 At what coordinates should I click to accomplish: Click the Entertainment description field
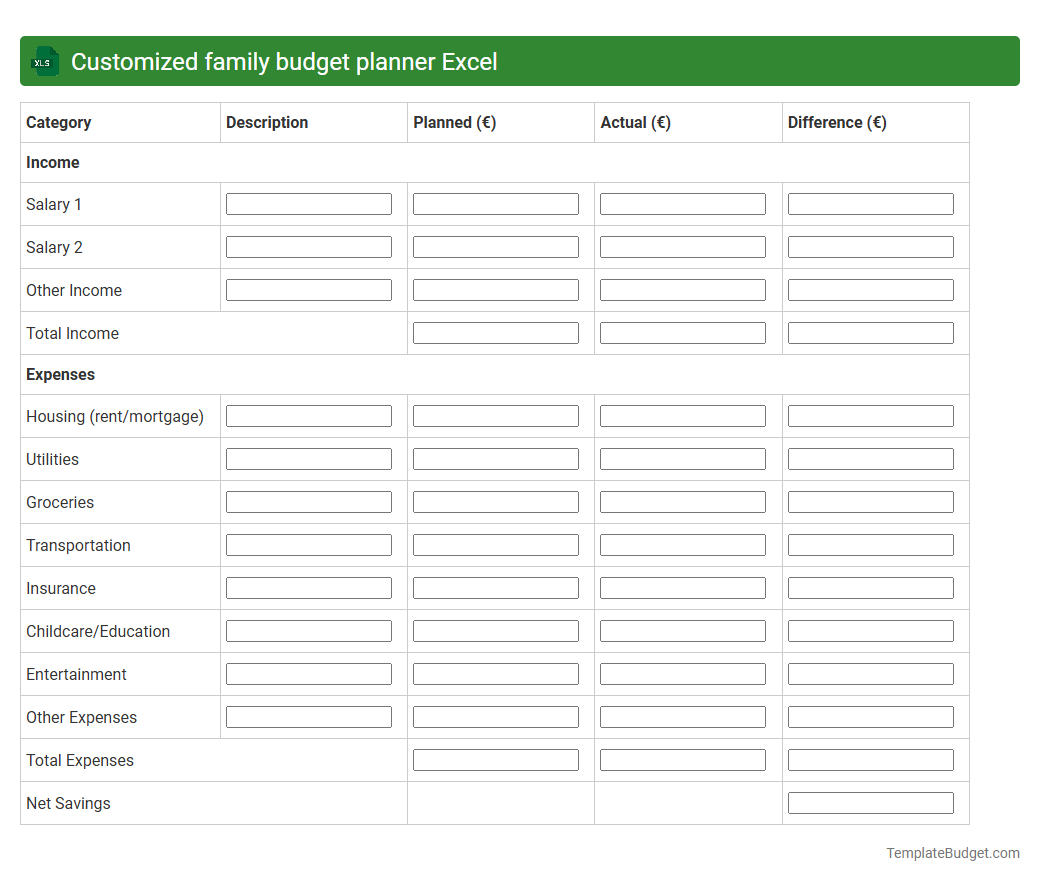(x=308, y=673)
